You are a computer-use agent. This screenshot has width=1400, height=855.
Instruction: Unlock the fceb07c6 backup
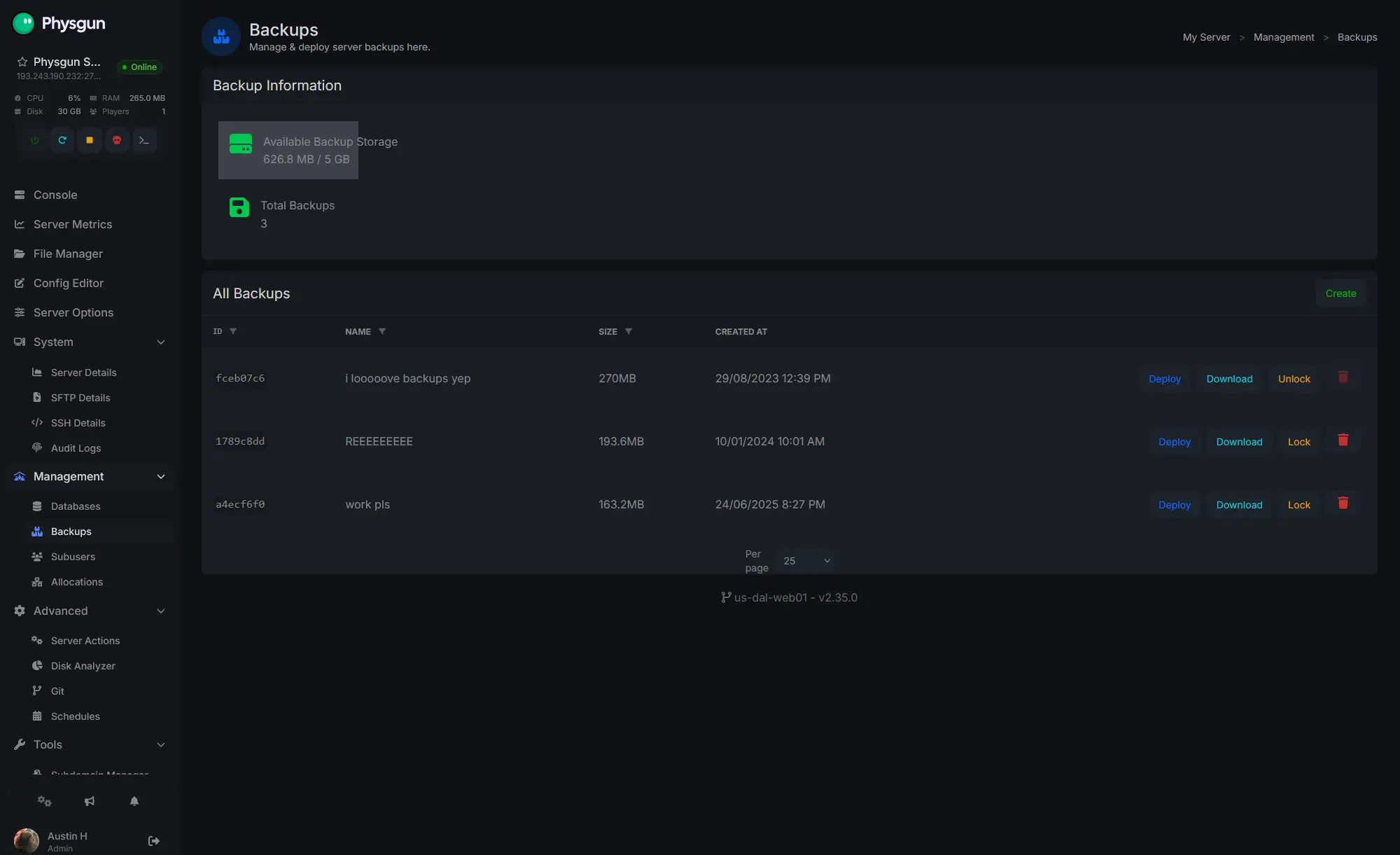[1294, 379]
